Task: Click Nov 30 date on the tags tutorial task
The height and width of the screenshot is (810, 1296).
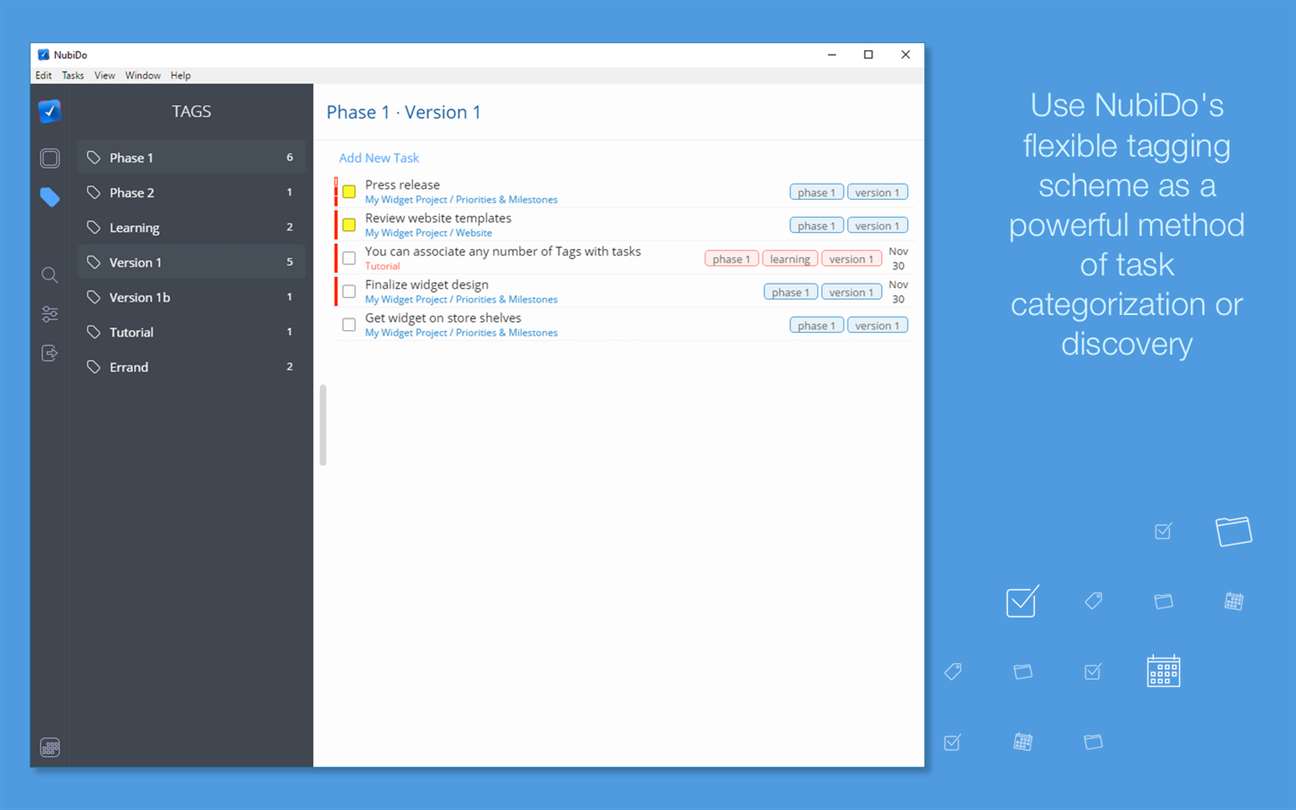Action: [898, 259]
